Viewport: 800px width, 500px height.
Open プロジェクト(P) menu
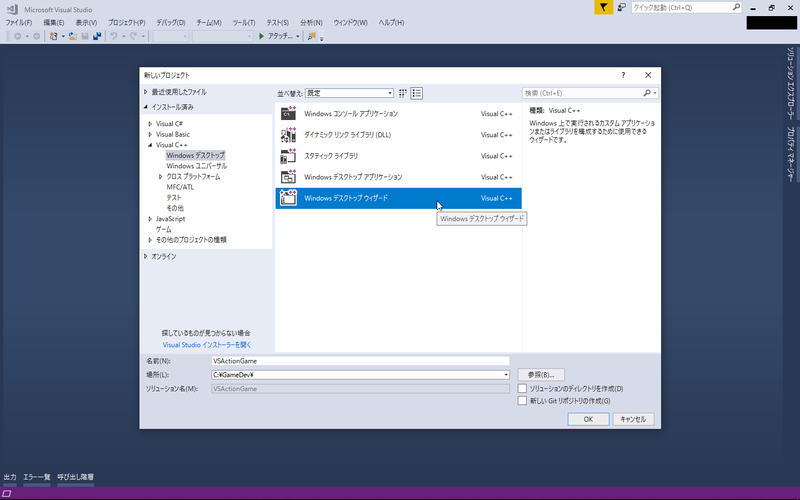(x=127, y=22)
